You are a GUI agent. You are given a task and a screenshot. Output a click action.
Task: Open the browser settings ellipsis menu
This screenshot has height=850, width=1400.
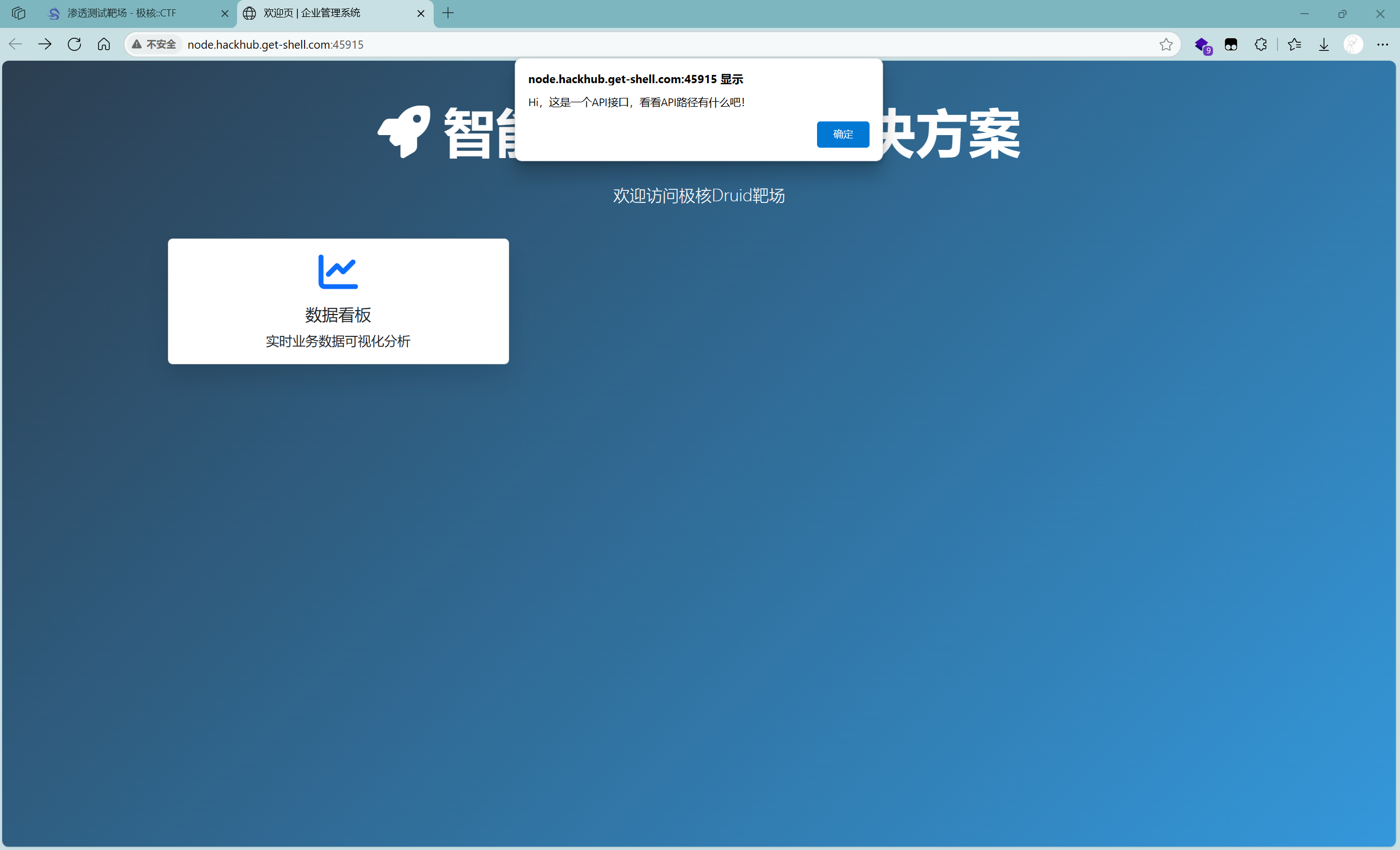click(1382, 44)
